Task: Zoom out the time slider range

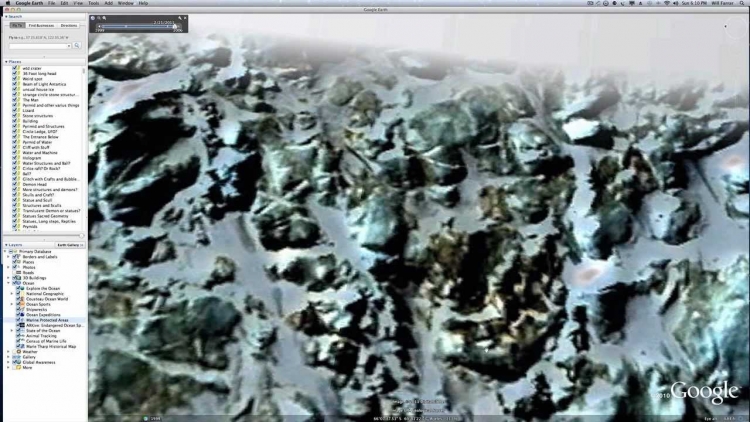Action: 99,18
